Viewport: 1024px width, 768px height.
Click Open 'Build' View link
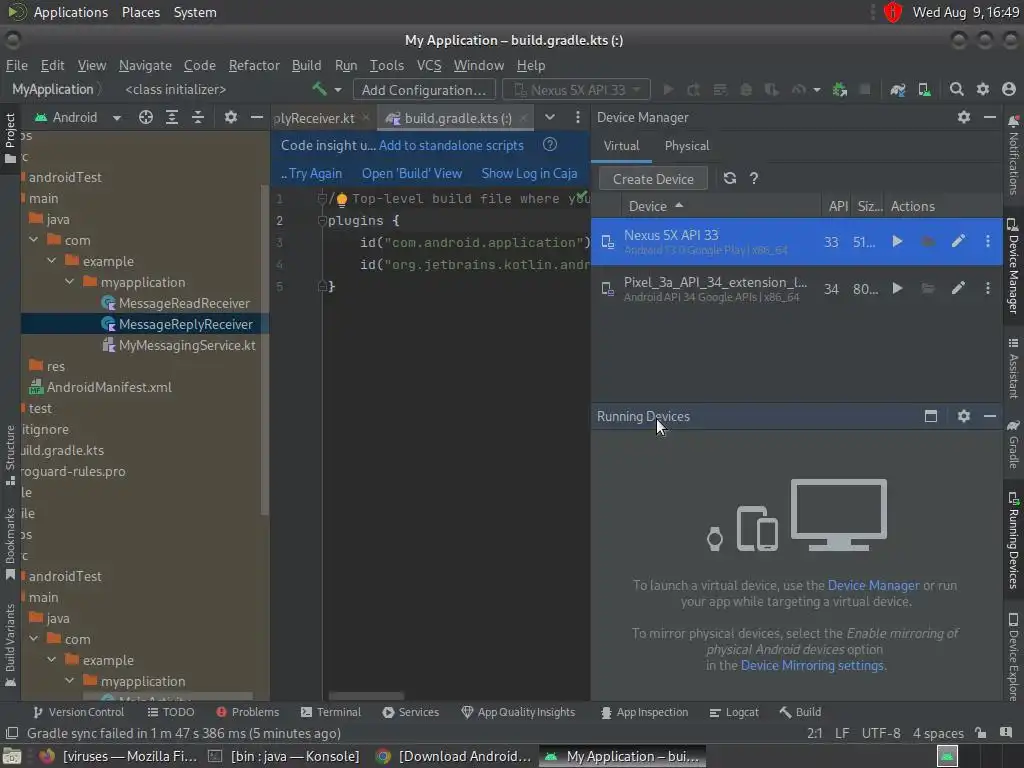point(411,173)
